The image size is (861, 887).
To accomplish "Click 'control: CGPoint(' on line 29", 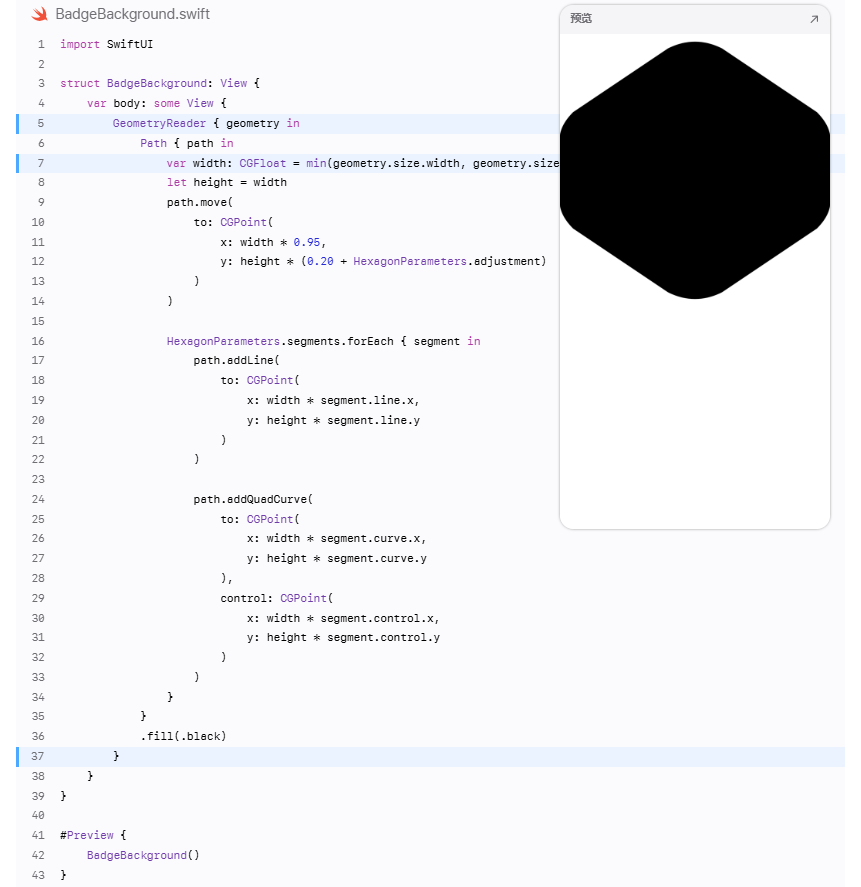I will coord(277,598).
